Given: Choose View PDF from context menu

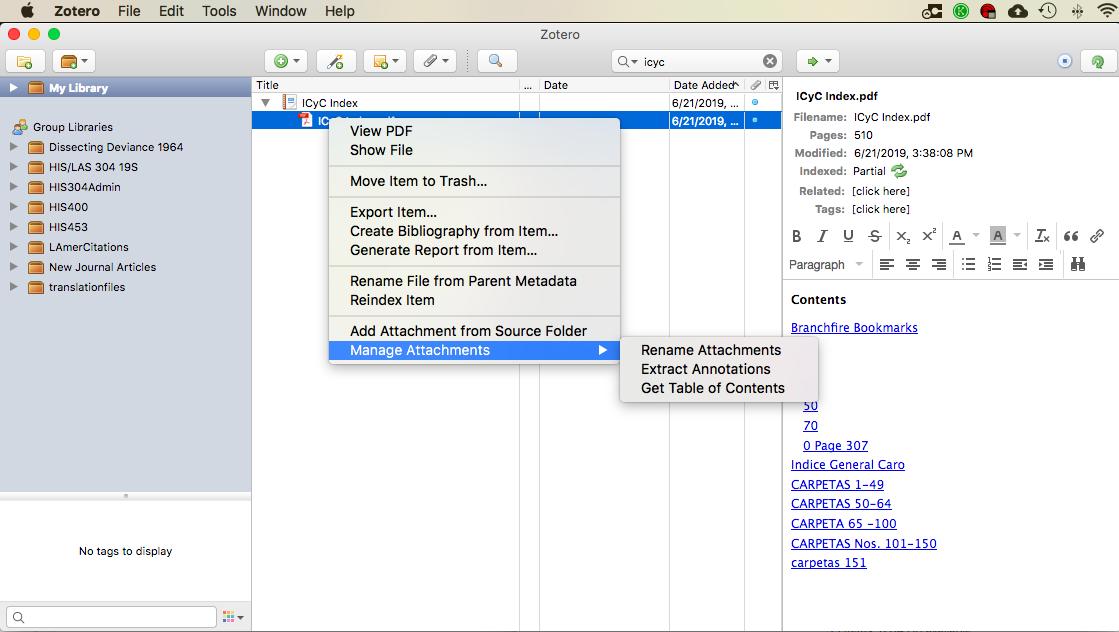Looking at the screenshot, I should [381, 131].
